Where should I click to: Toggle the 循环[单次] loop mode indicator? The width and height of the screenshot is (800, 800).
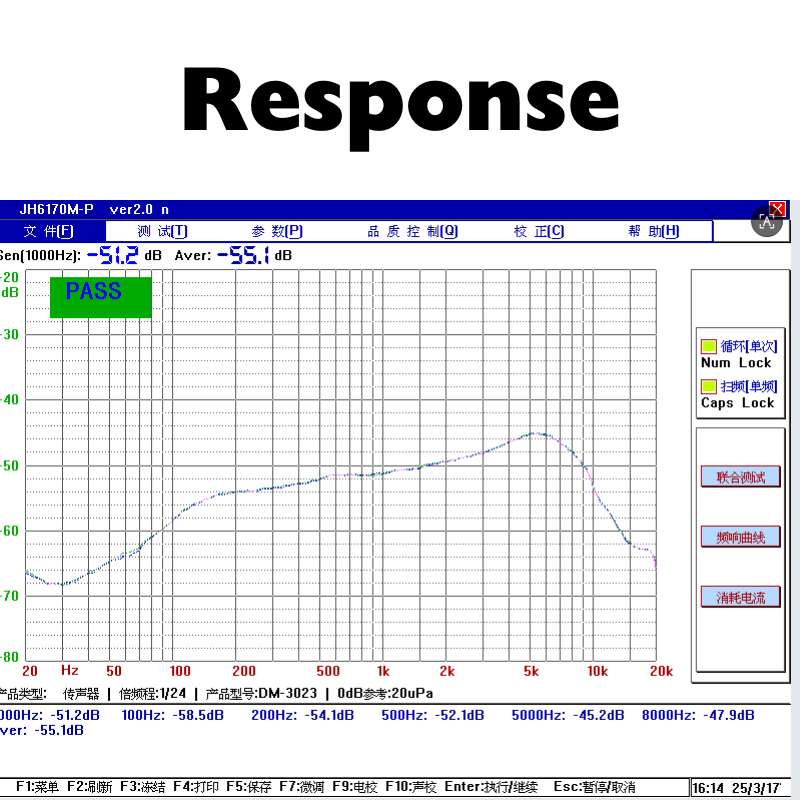[x=709, y=346]
